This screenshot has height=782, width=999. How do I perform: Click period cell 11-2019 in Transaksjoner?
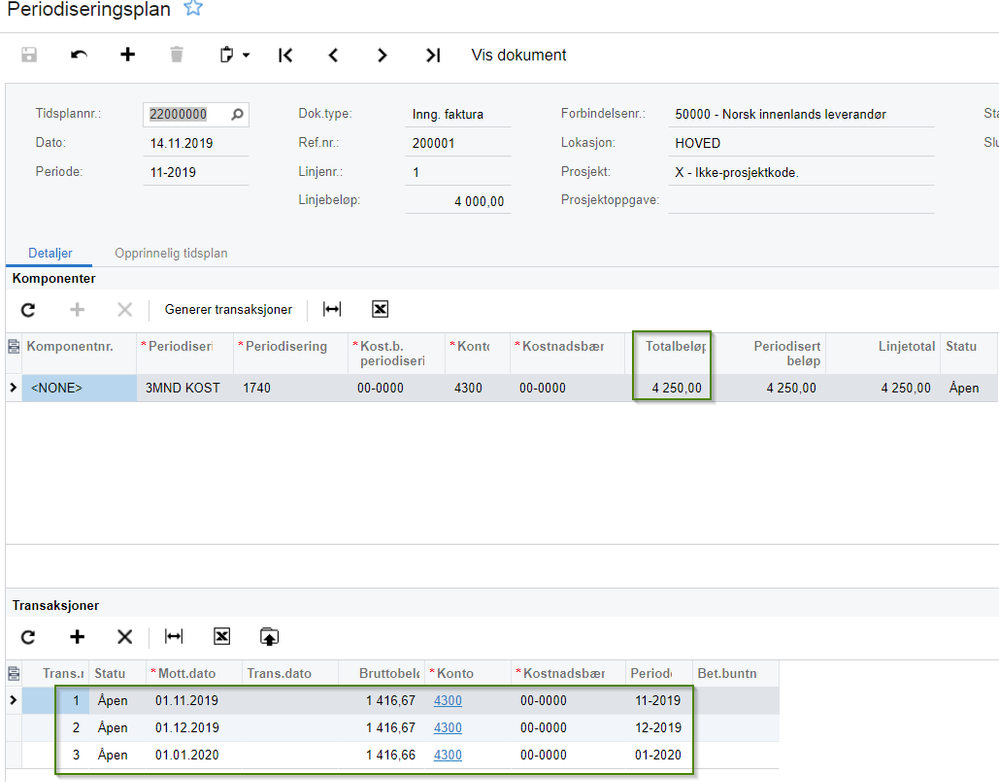click(x=658, y=700)
